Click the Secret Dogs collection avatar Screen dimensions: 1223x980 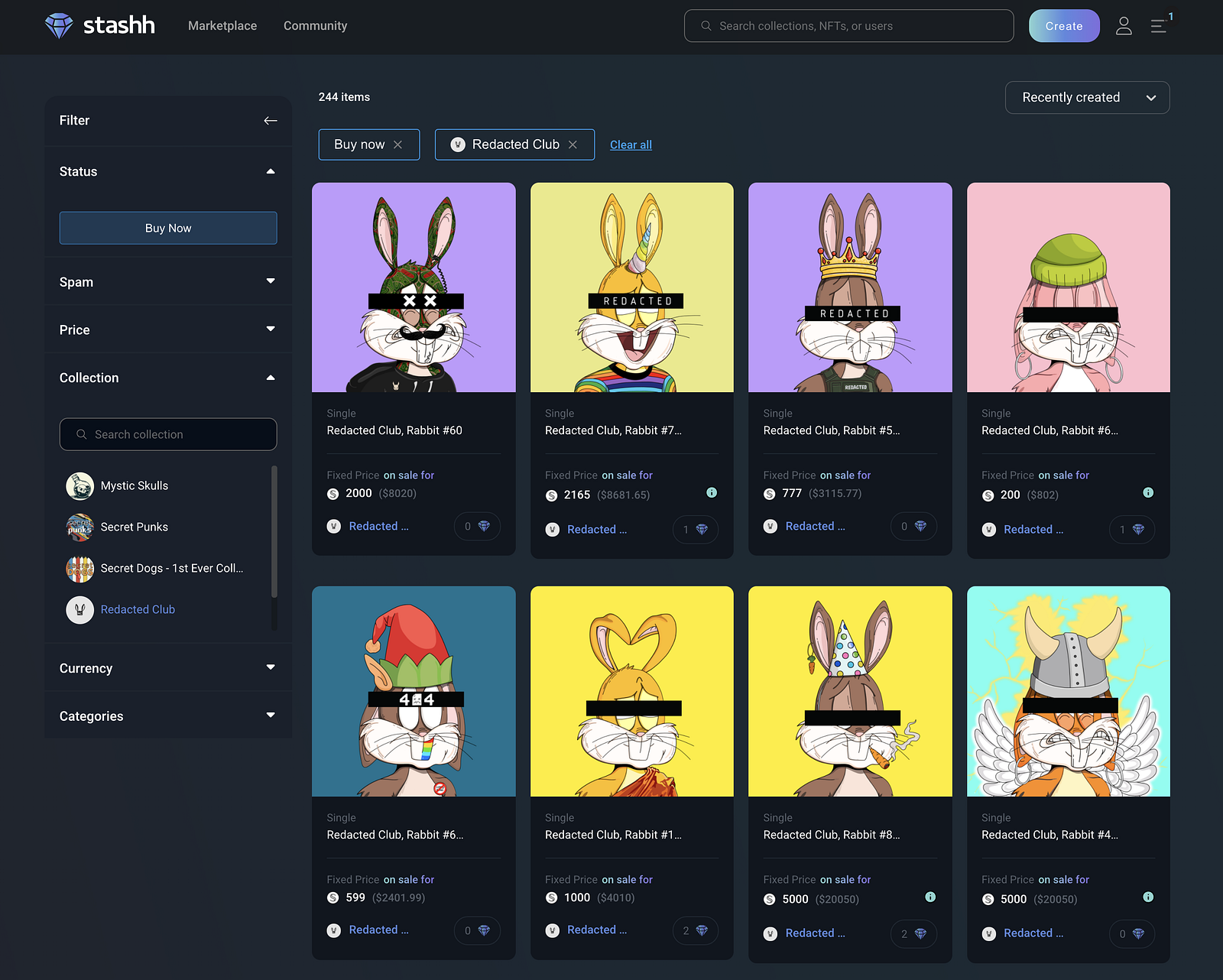pos(79,568)
